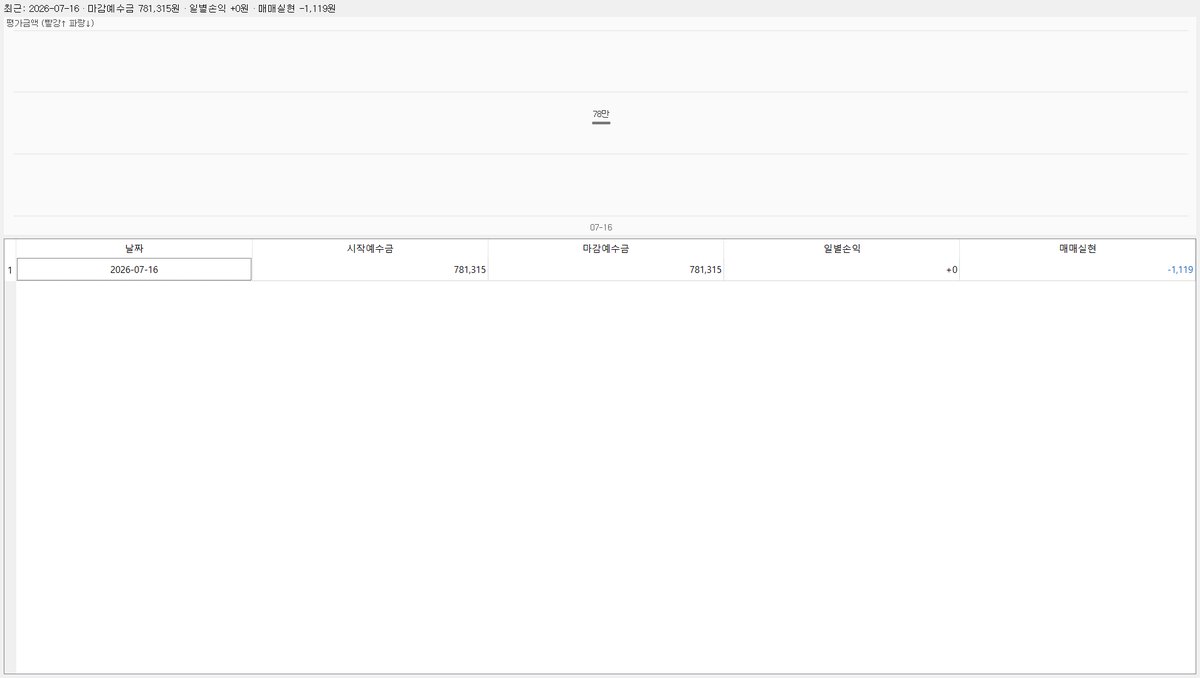This screenshot has height=678, width=1200.
Task: Select the 마감예수금 column header in table
Action: [x=606, y=248]
